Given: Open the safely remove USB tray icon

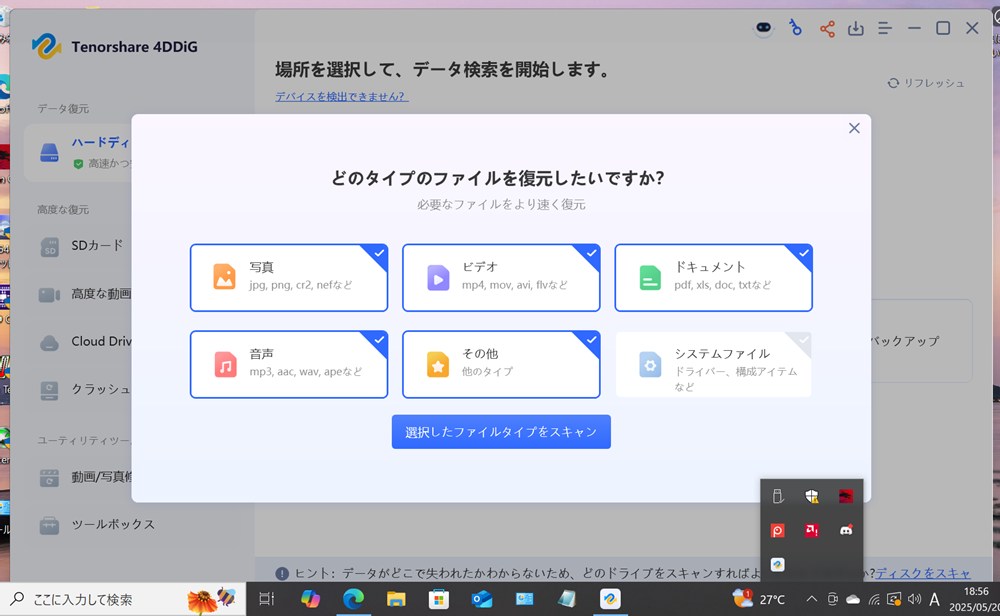Looking at the screenshot, I should 777,496.
